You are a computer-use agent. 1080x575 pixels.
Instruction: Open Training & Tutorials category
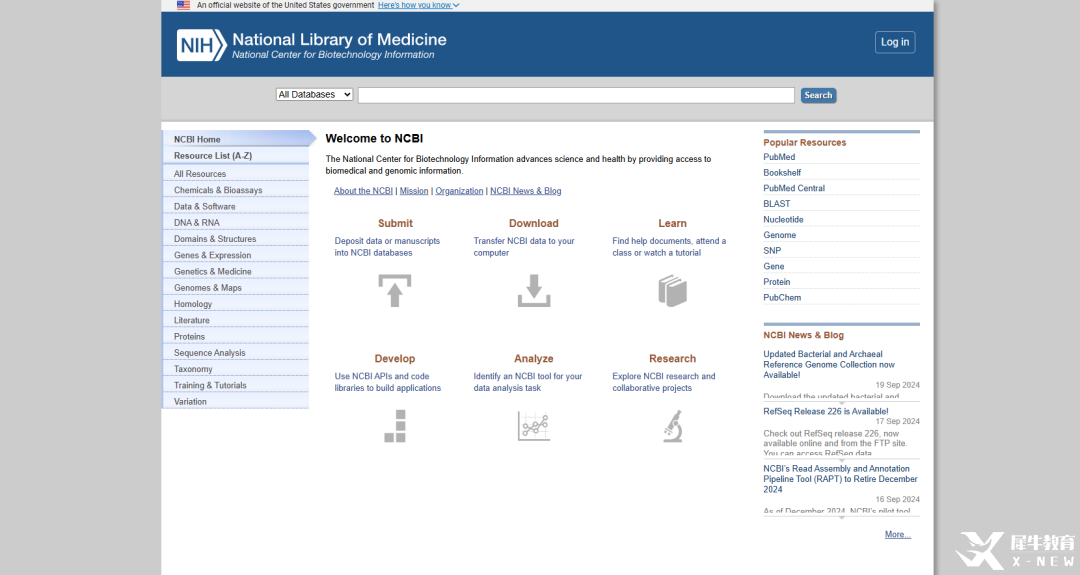[x=236, y=386]
